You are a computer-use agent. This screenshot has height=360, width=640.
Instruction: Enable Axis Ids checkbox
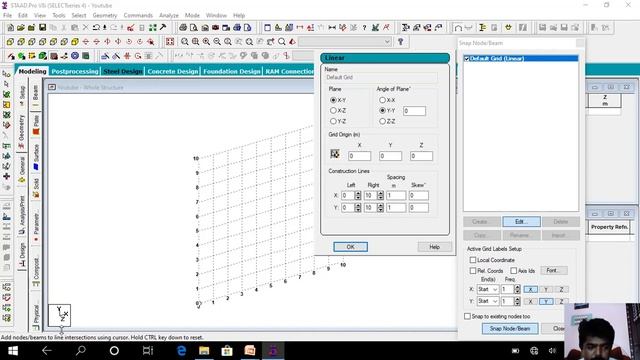[513, 271]
